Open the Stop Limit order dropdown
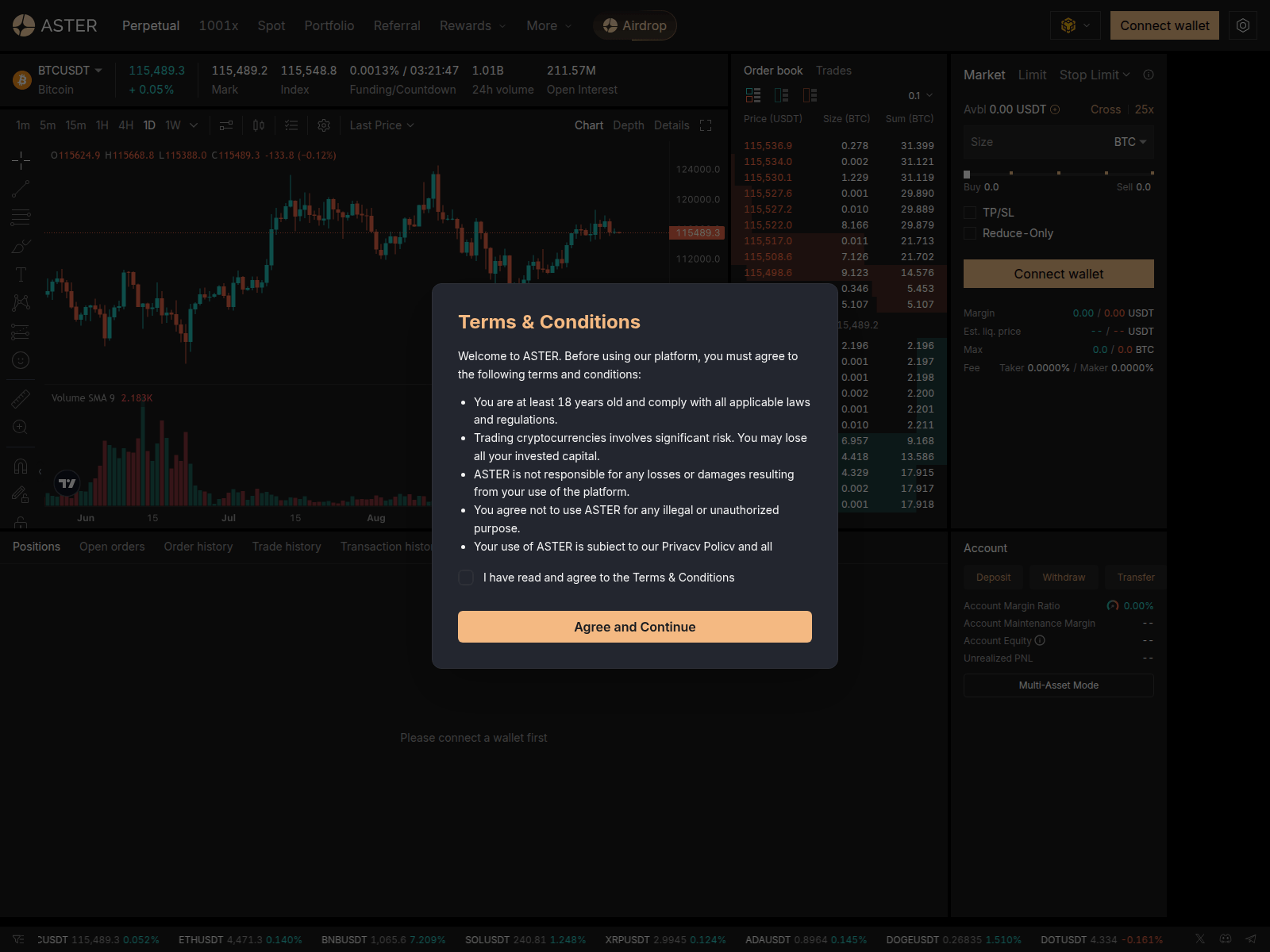The width and height of the screenshot is (1270, 952). 1095,75
